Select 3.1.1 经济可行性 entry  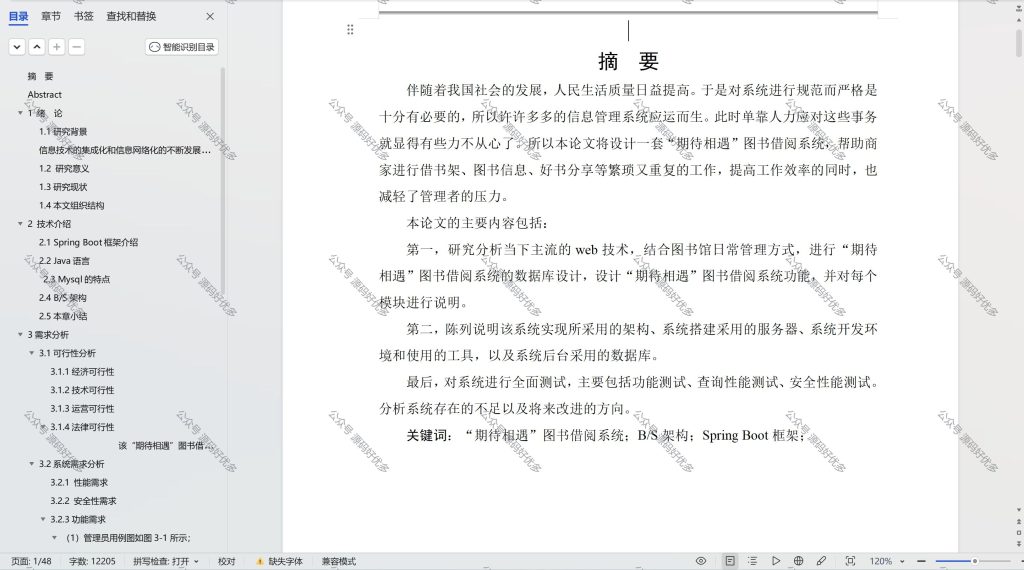(82, 372)
